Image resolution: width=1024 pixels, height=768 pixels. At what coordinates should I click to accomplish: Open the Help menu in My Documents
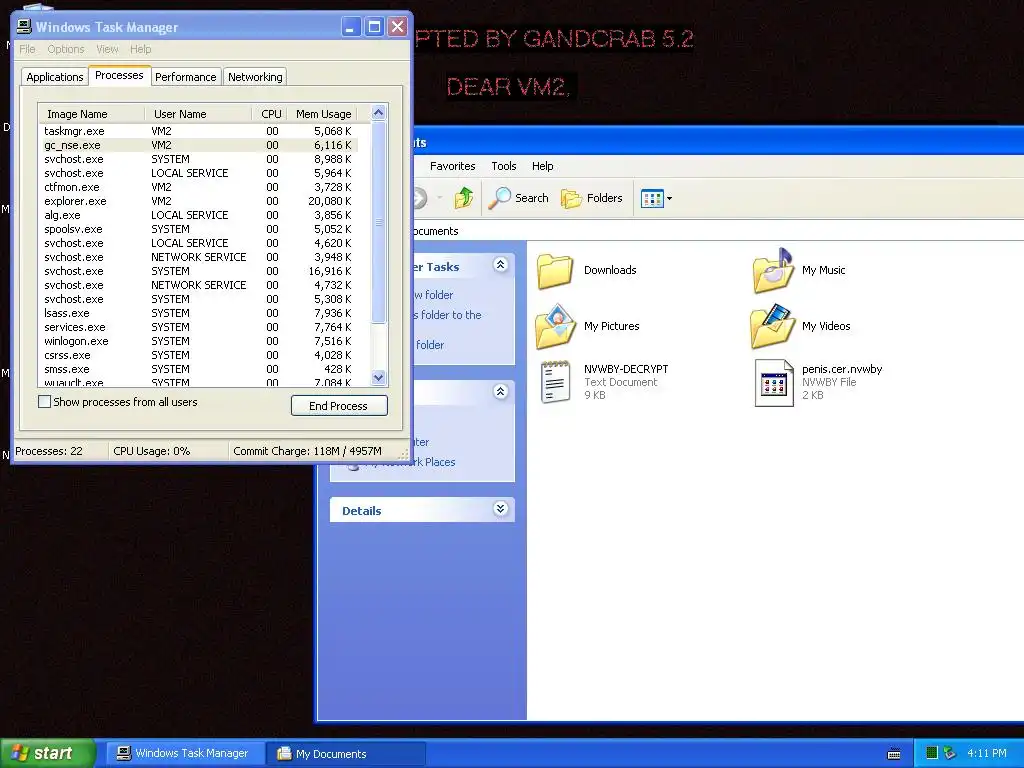coord(542,166)
